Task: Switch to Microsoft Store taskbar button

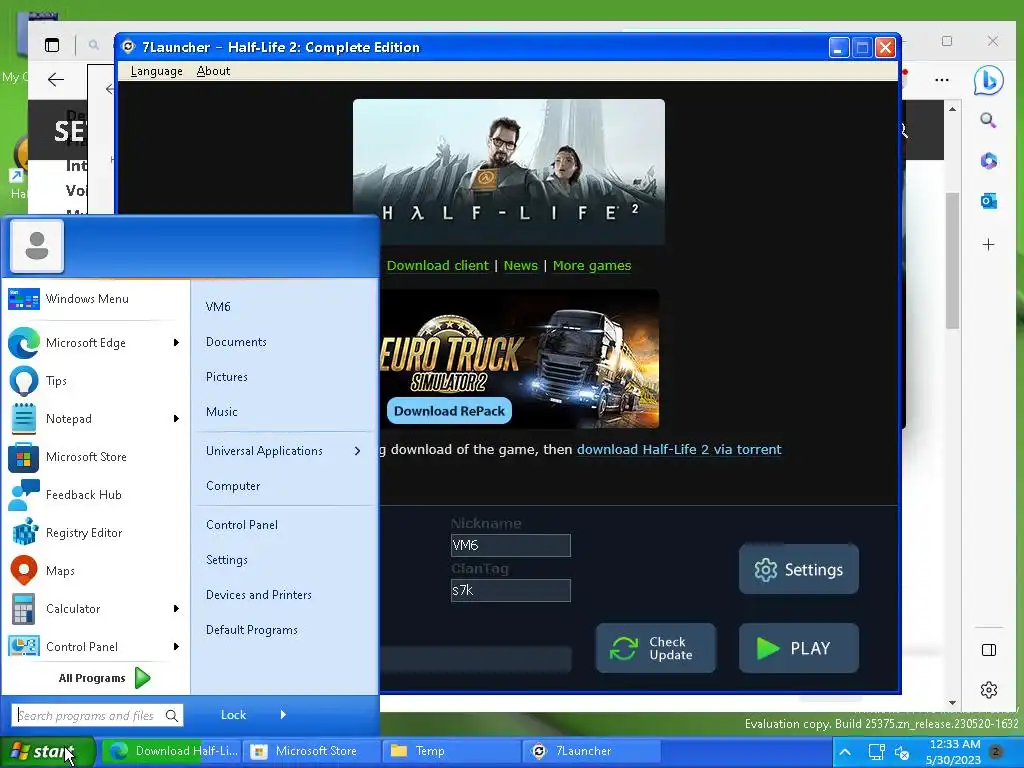Action: point(310,752)
